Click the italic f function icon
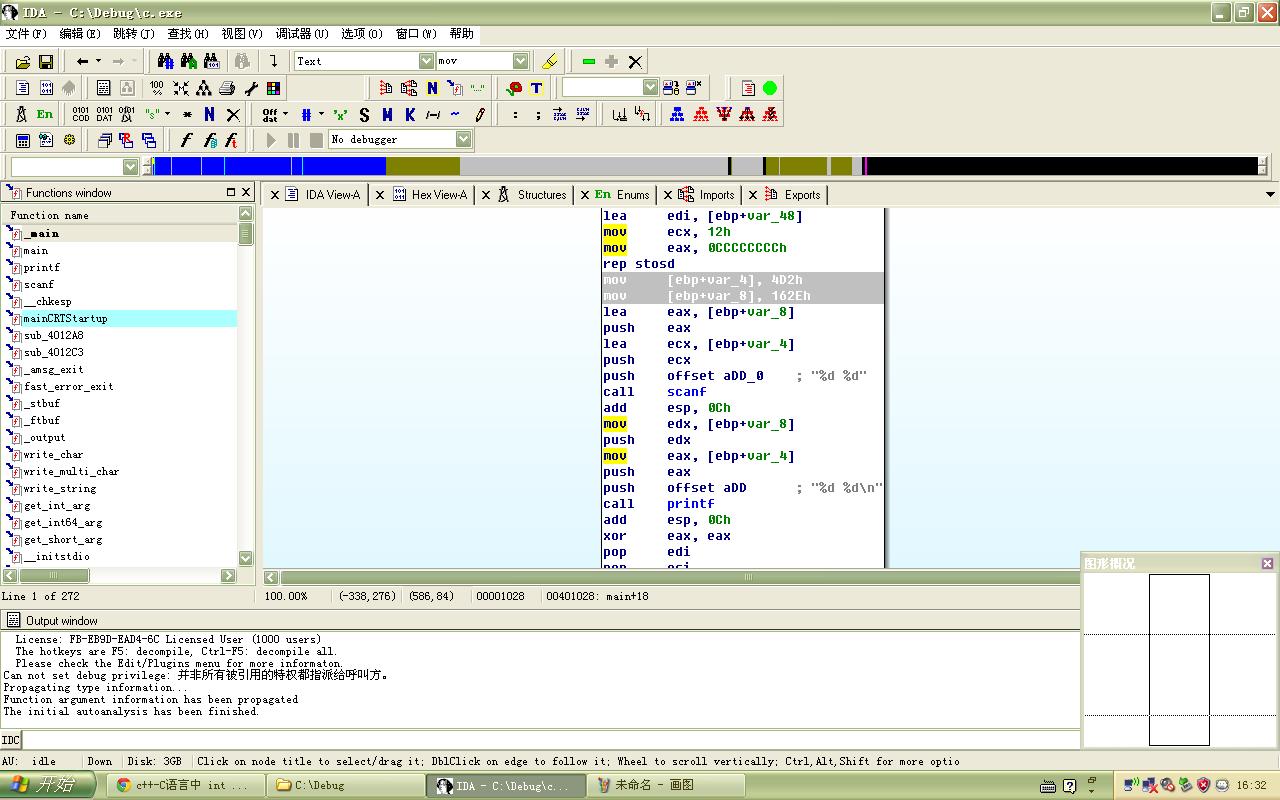1280x800 pixels. click(x=186, y=140)
